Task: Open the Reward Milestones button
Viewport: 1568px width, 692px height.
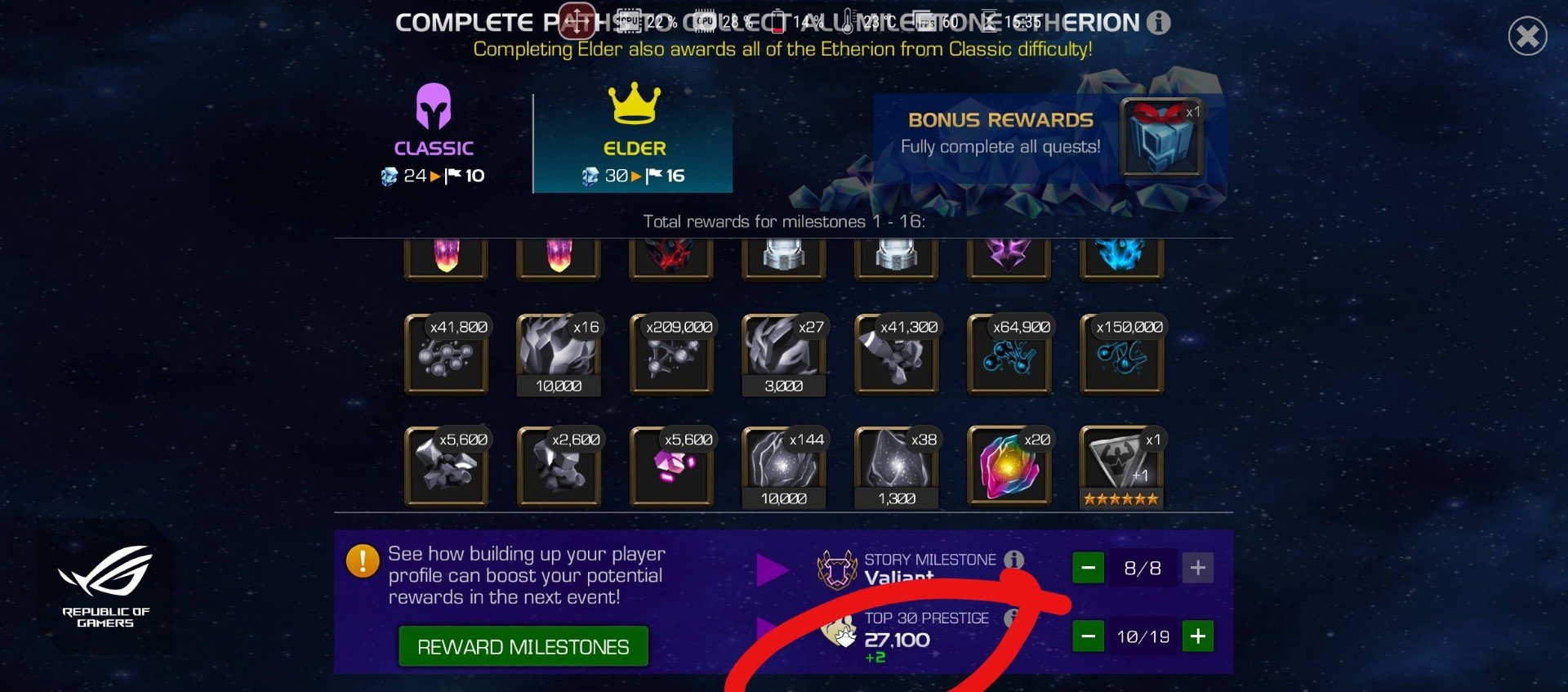Action: [x=523, y=647]
